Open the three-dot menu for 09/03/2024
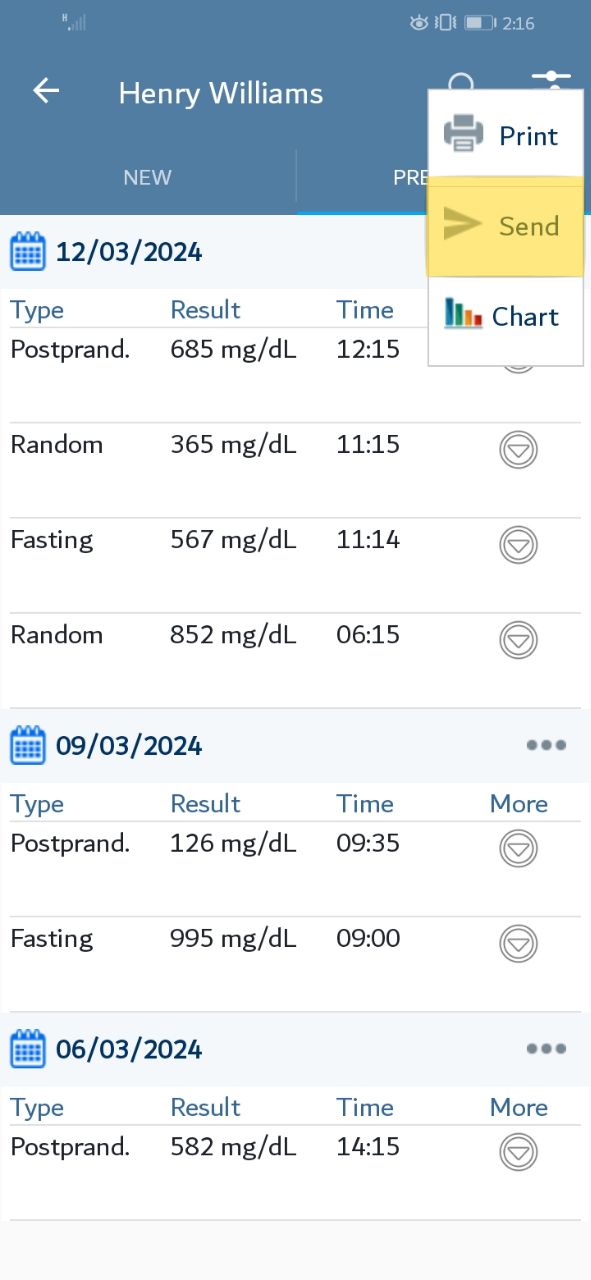Viewport: 591px width, 1280px height. (x=546, y=745)
